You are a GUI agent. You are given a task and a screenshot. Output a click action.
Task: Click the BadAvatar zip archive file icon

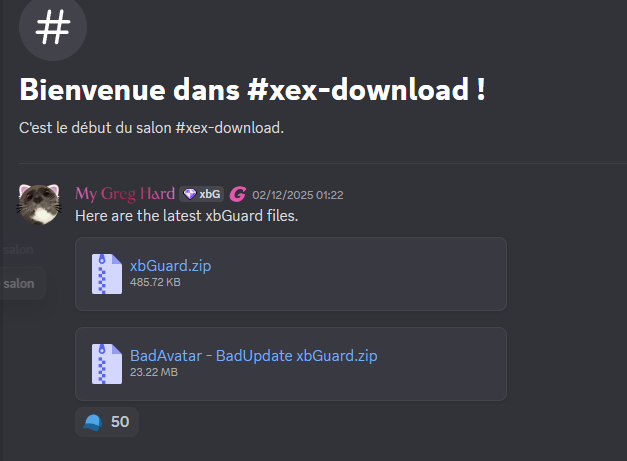107,364
